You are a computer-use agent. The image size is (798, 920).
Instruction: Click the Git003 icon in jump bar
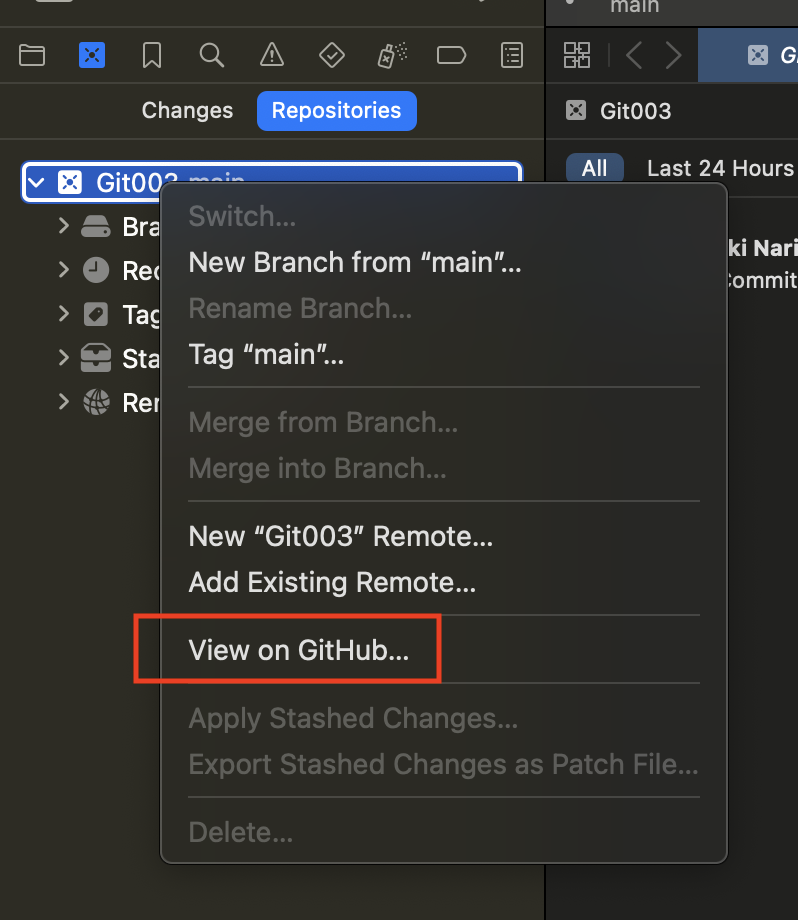[576, 110]
